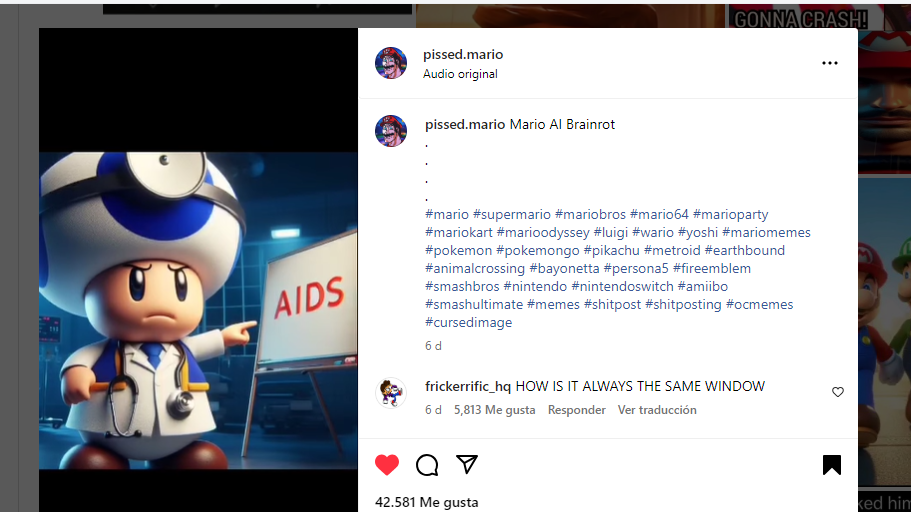
Task: Like frickerrific_hq's comment with heart icon
Action: click(x=837, y=392)
